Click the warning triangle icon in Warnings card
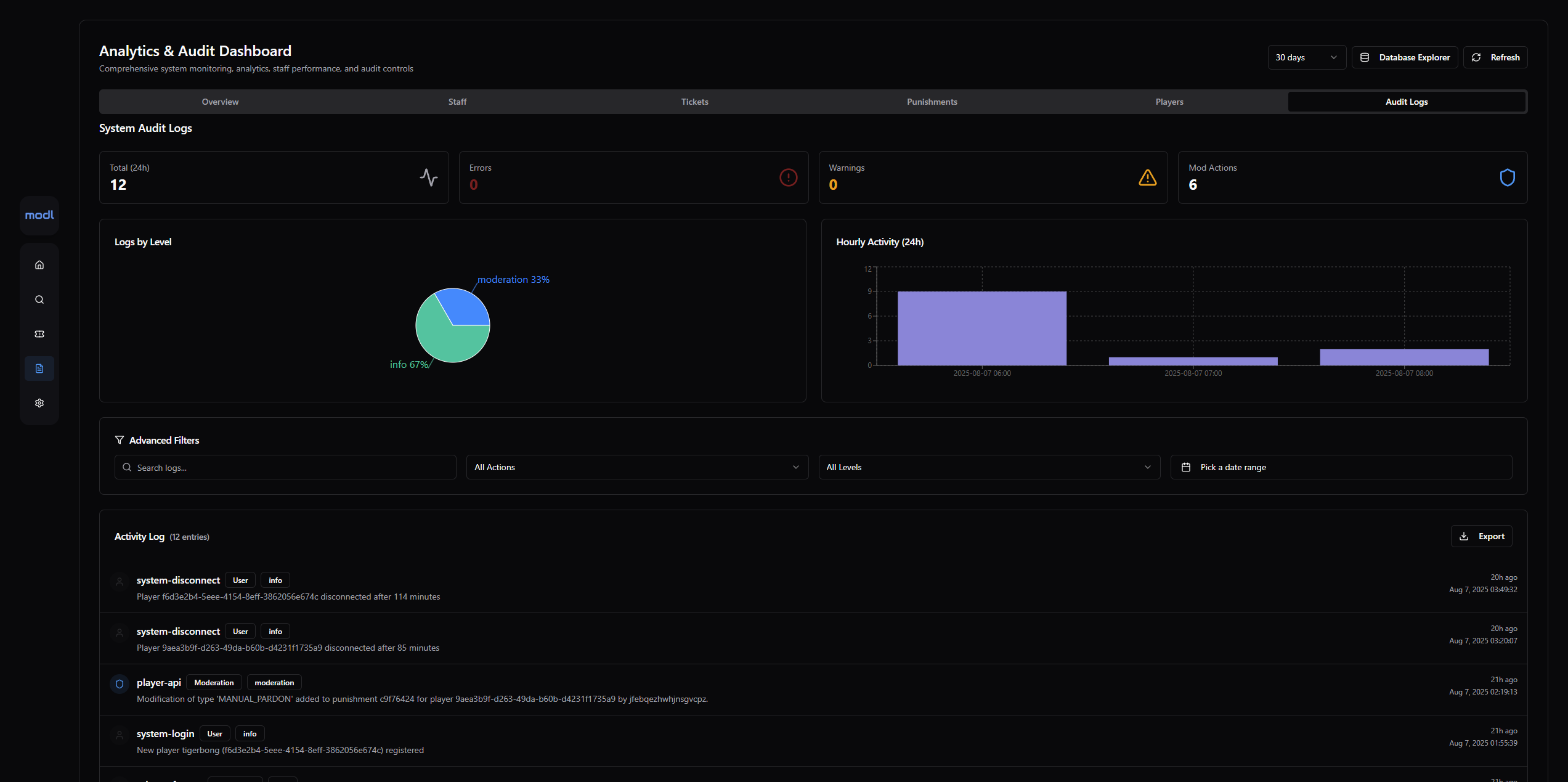This screenshot has width=1568, height=782. pyautogui.click(x=1148, y=177)
